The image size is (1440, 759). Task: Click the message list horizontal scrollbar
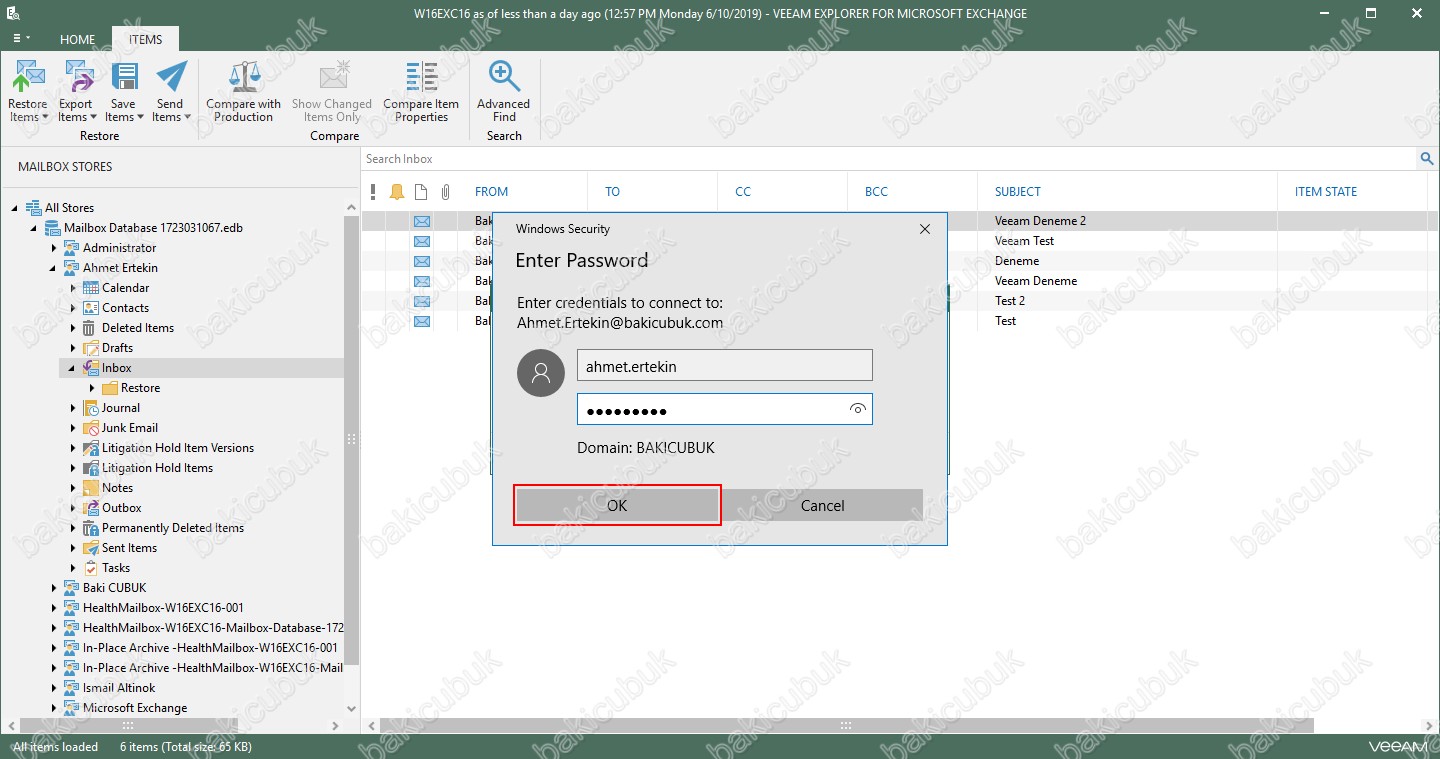coord(845,726)
